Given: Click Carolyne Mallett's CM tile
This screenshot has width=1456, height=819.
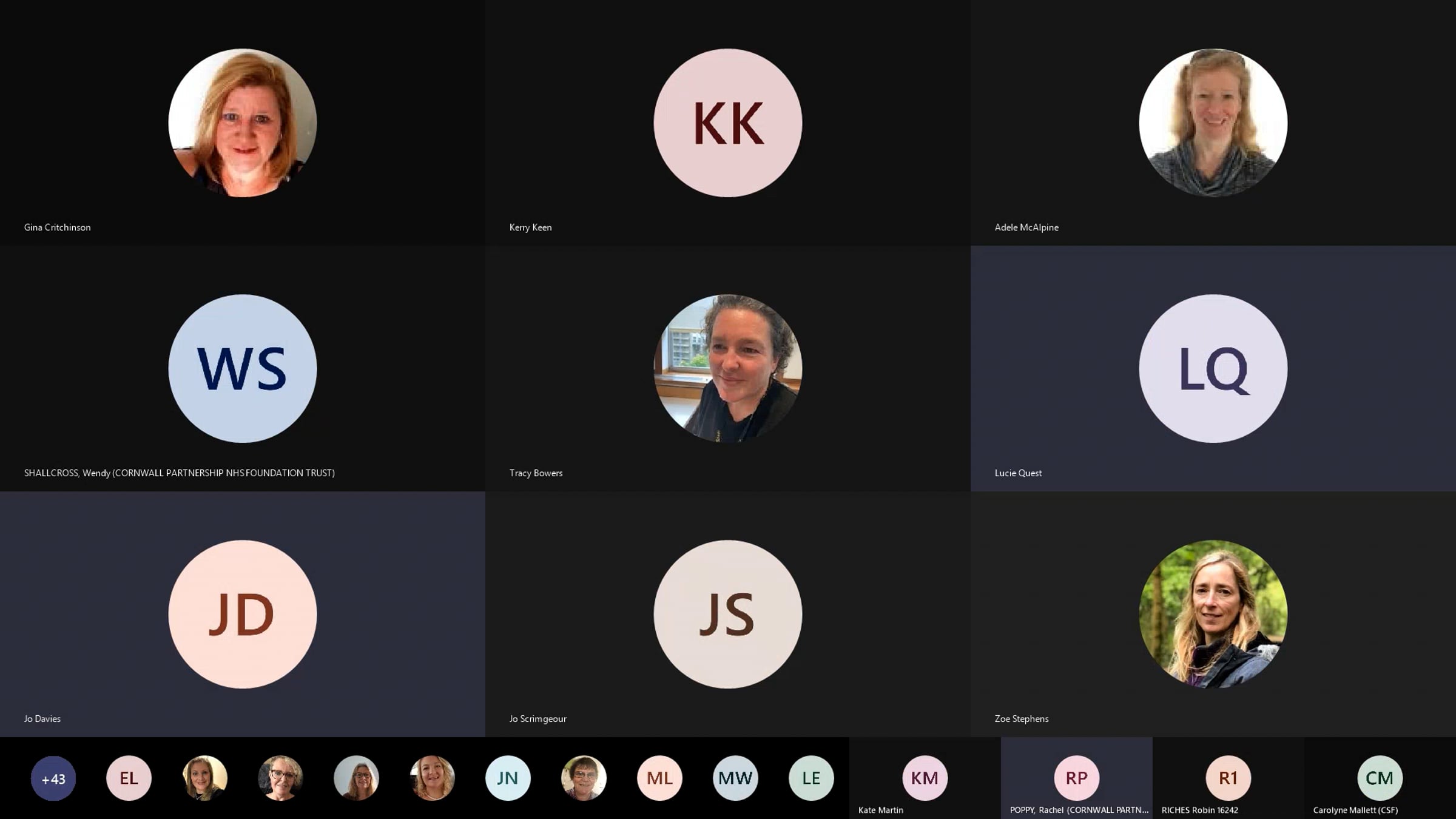Looking at the screenshot, I should tap(1380, 778).
